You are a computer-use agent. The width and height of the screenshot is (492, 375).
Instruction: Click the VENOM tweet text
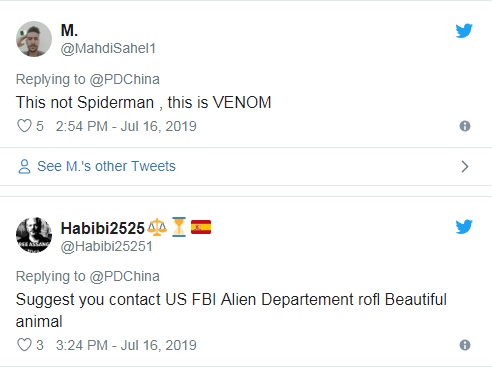pyautogui.click(x=144, y=102)
